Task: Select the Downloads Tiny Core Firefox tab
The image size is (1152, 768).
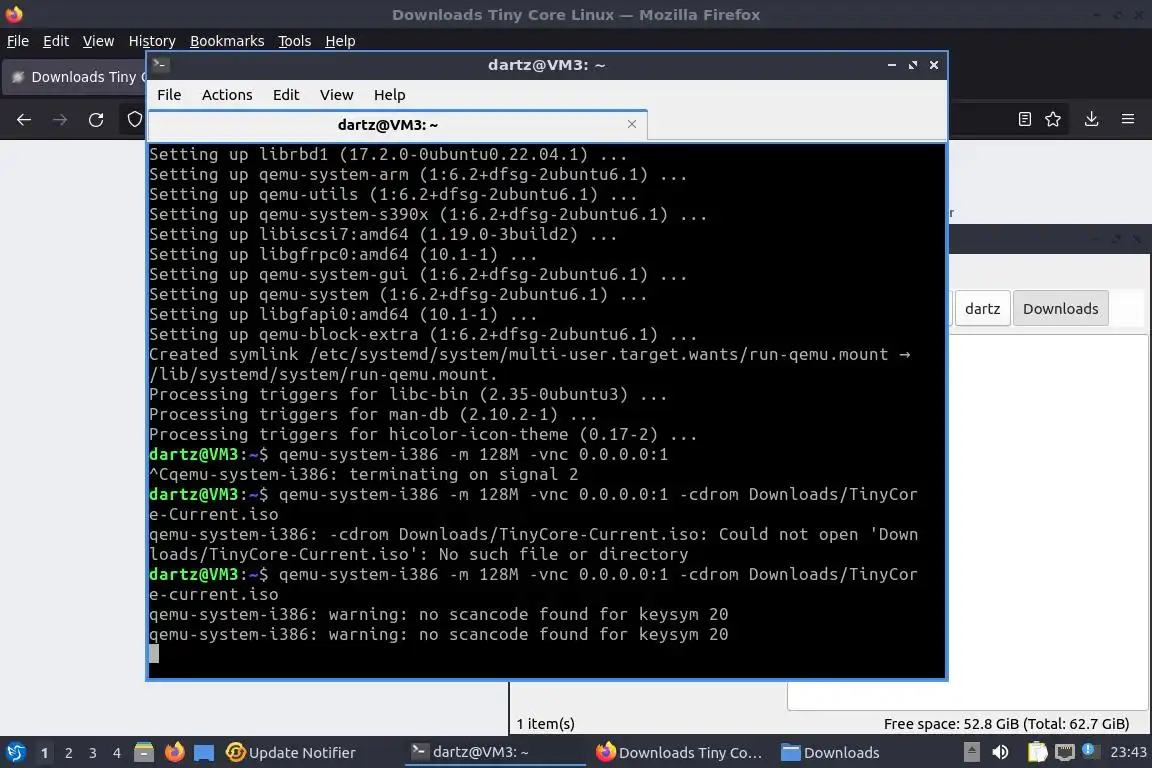Action: tap(74, 77)
